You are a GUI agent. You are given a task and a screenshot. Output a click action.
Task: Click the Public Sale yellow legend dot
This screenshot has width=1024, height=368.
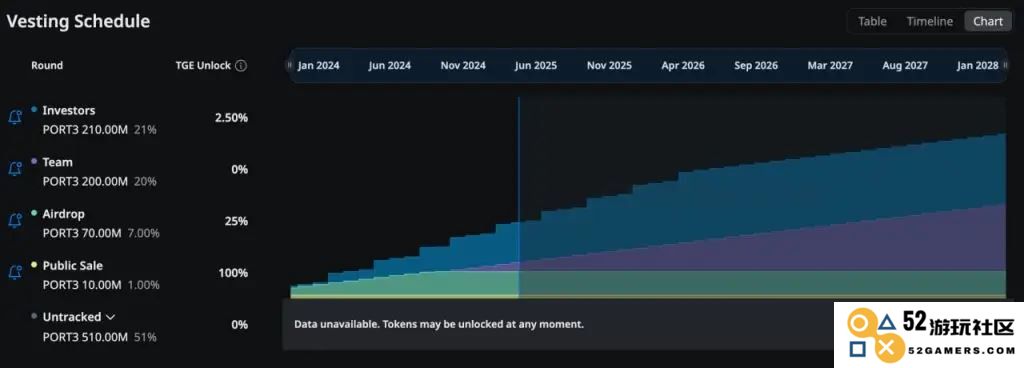click(x=34, y=265)
